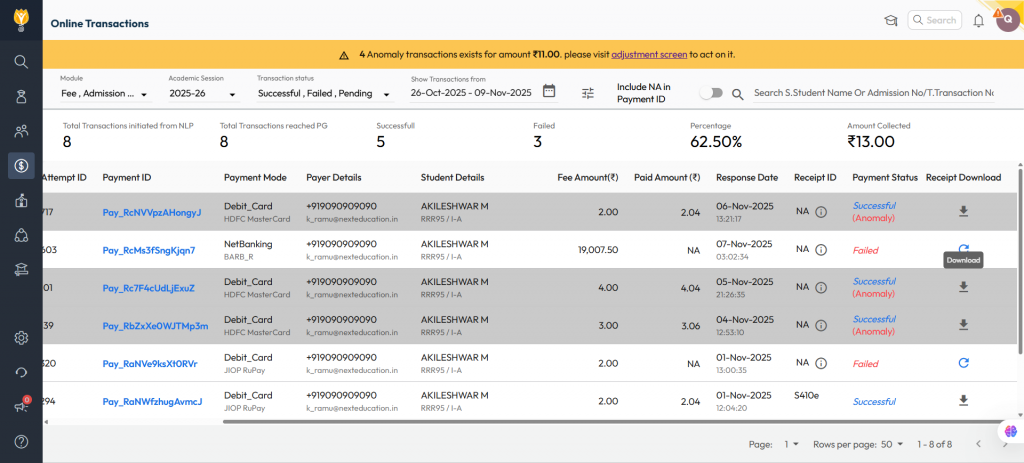Open the calendar date picker icon
The height and width of the screenshot is (463, 1024).
click(x=549, y=92)
